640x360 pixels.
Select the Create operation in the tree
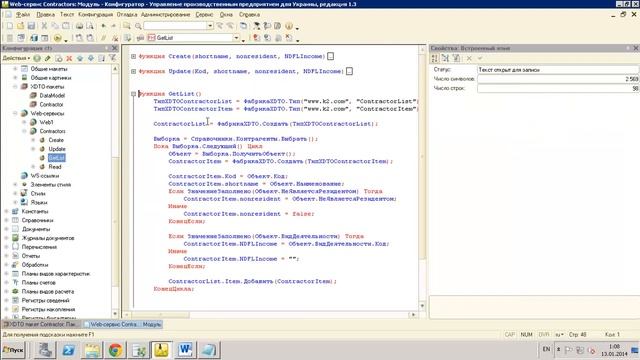click(x=56, y=140)
